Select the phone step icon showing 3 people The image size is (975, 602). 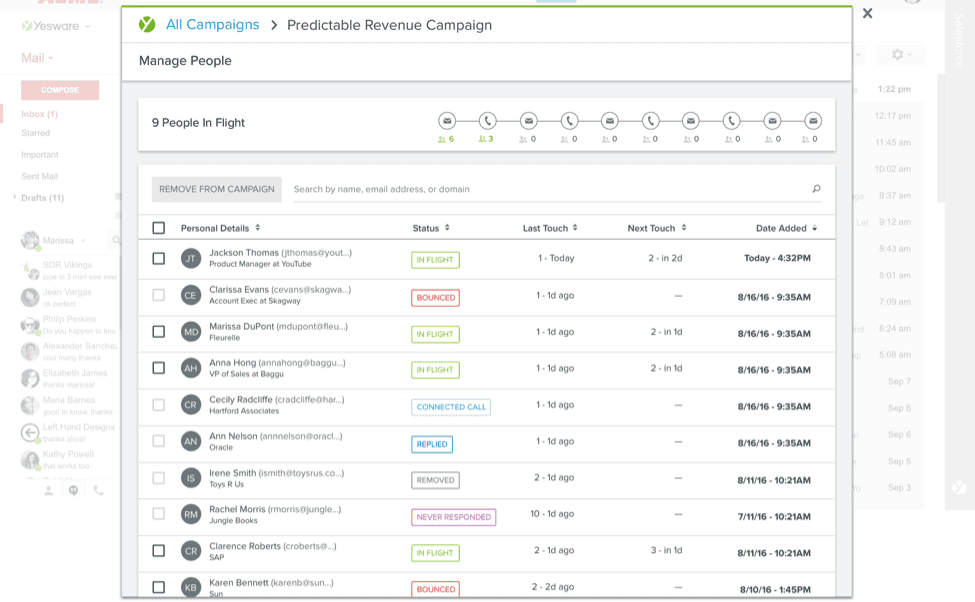(488, 121)
